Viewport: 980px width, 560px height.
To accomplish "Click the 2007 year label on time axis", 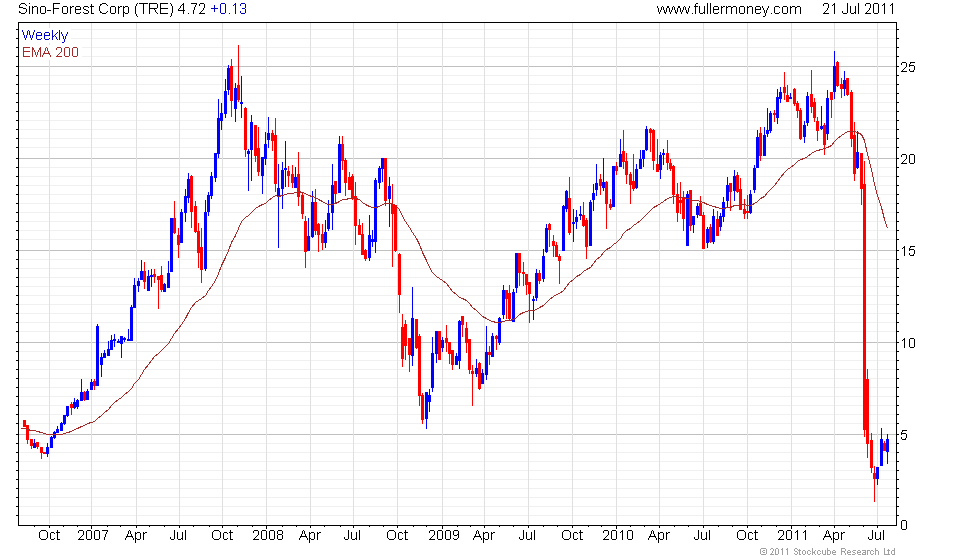I will click(93, 536).
